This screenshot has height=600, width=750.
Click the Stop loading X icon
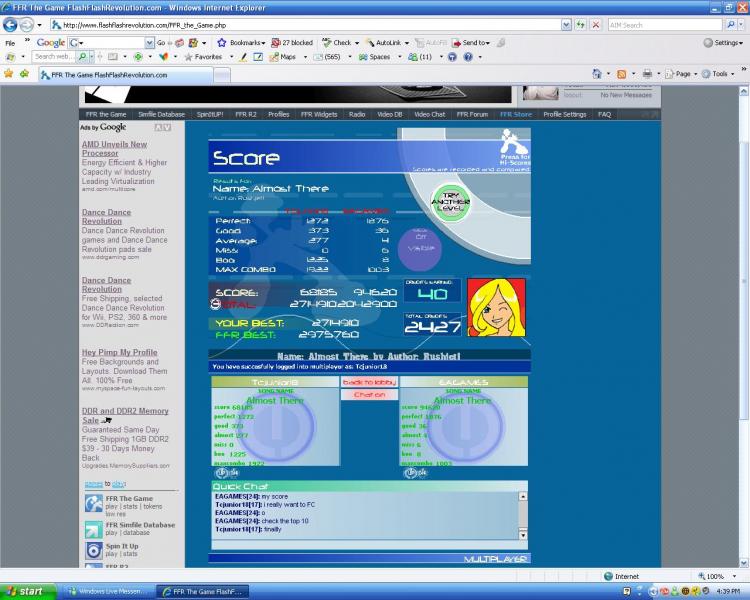596,24
